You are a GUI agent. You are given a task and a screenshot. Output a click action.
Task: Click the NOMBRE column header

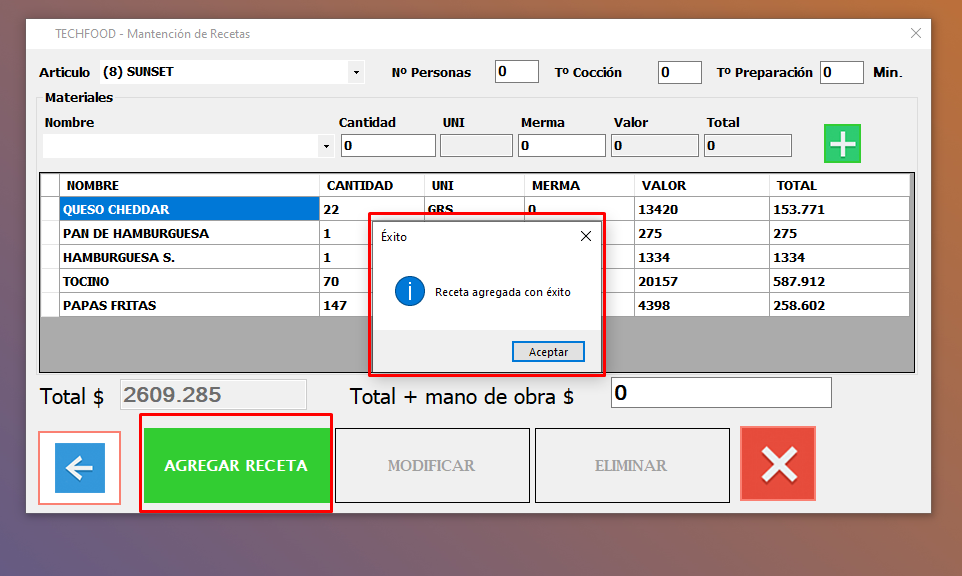pos(188,186)
